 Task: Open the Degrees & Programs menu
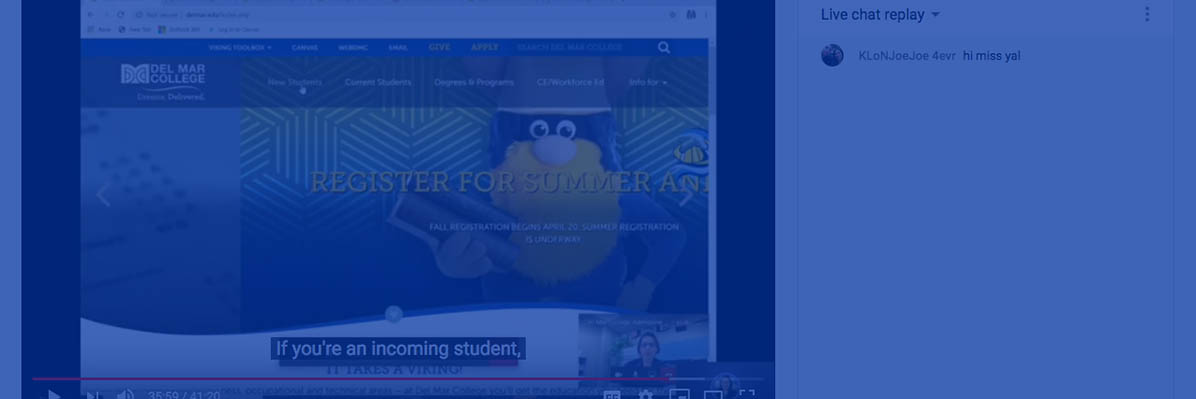[474, 82]
